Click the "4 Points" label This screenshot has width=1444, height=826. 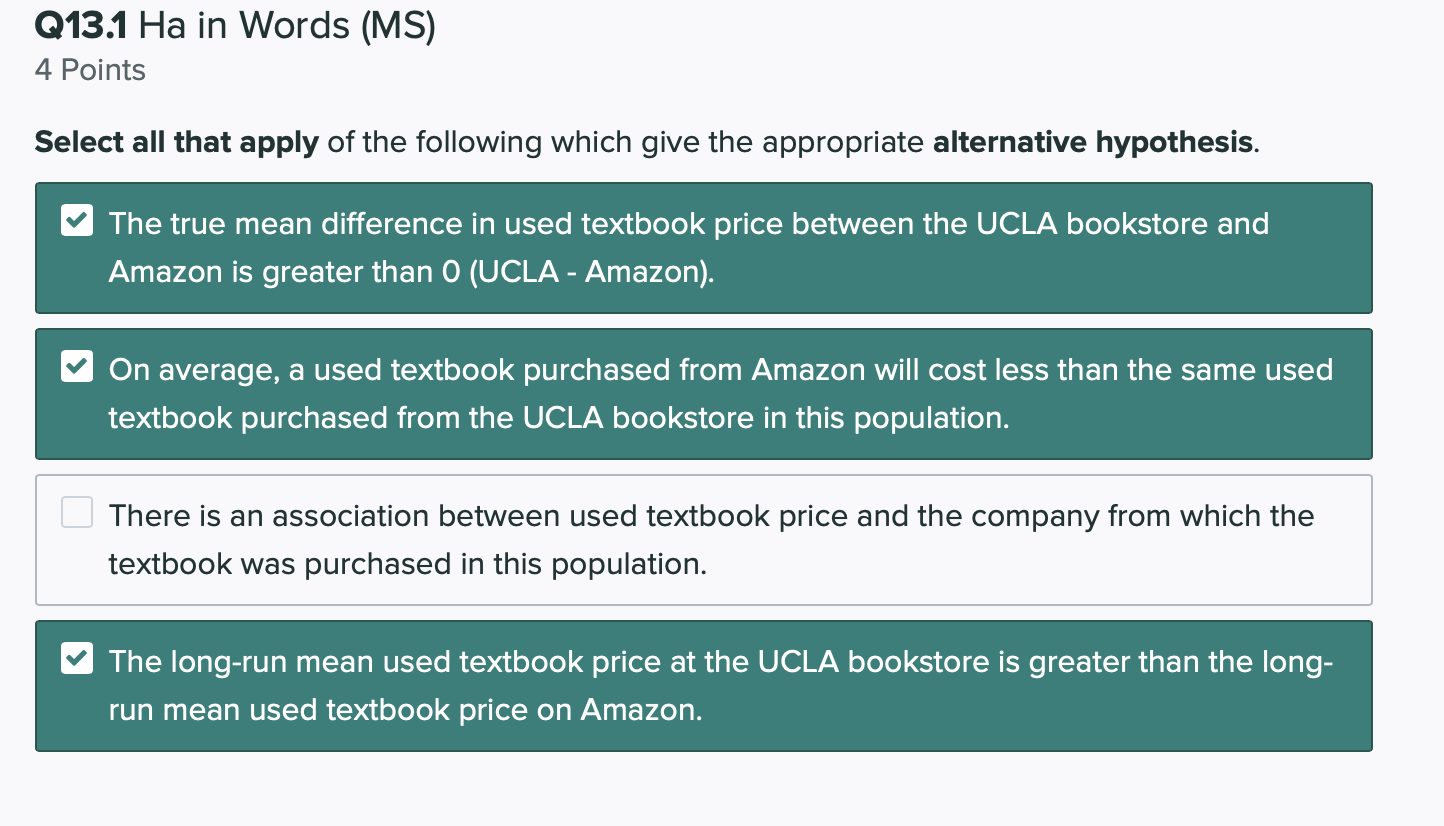90,70
